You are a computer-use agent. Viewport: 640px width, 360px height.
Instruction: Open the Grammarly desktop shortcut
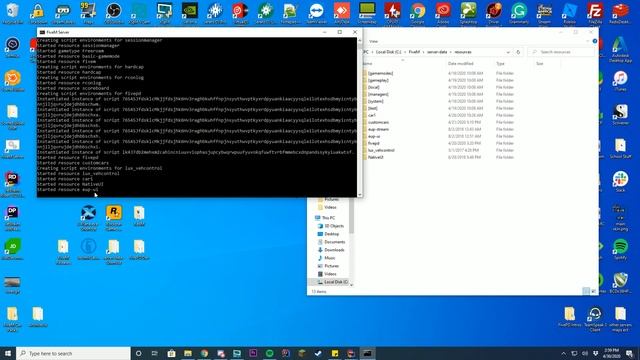tap(519, 13)
